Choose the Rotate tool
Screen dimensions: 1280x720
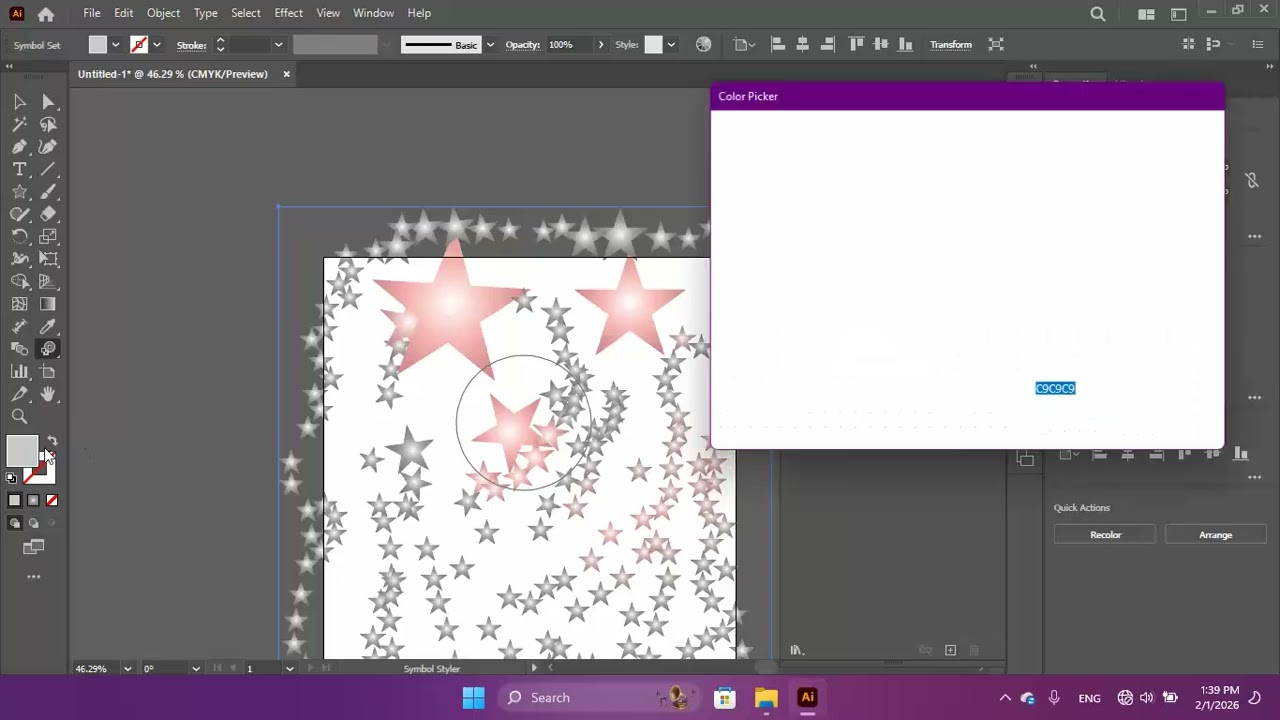(19, 237)
